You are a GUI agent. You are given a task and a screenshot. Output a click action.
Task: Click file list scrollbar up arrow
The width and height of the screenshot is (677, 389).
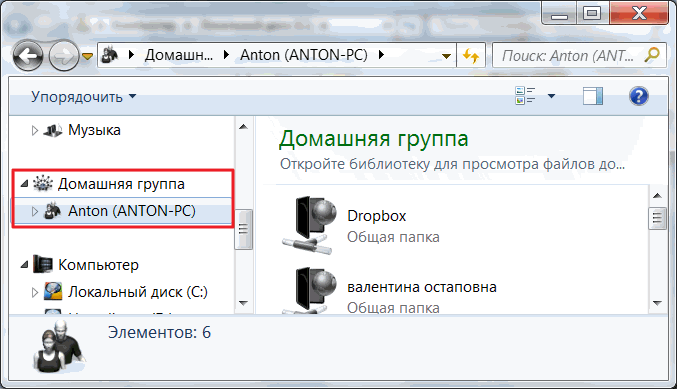pyautogui.click(x=658, y=196)
